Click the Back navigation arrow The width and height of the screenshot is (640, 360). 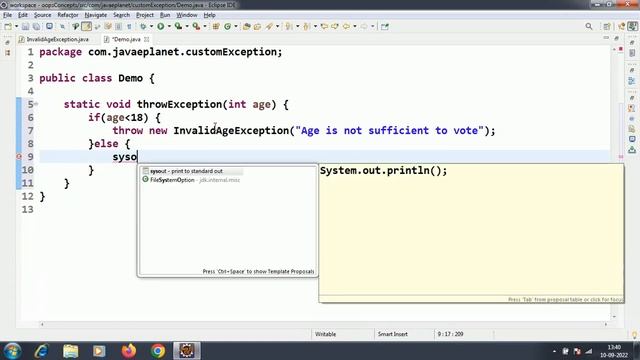point(346,27)
